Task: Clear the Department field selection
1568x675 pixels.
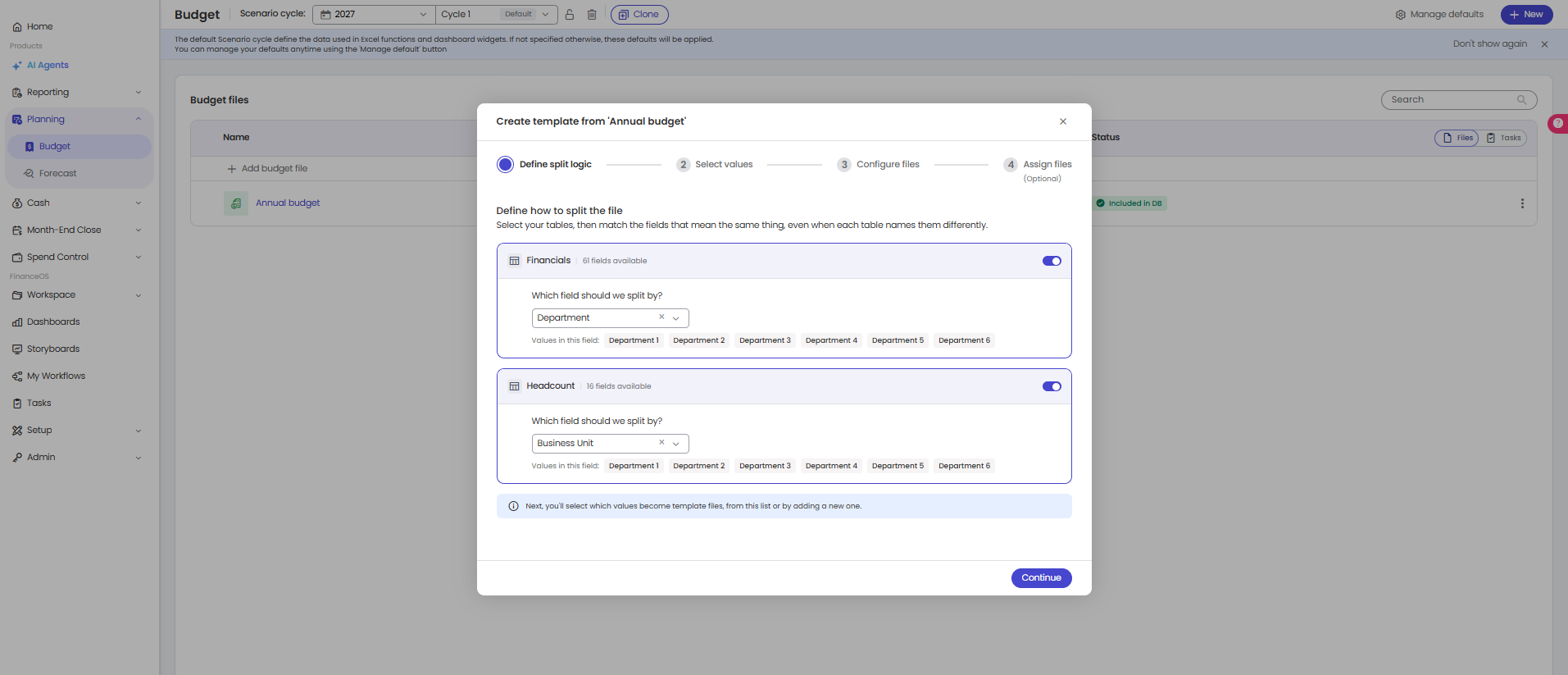Action: [661, 317]
